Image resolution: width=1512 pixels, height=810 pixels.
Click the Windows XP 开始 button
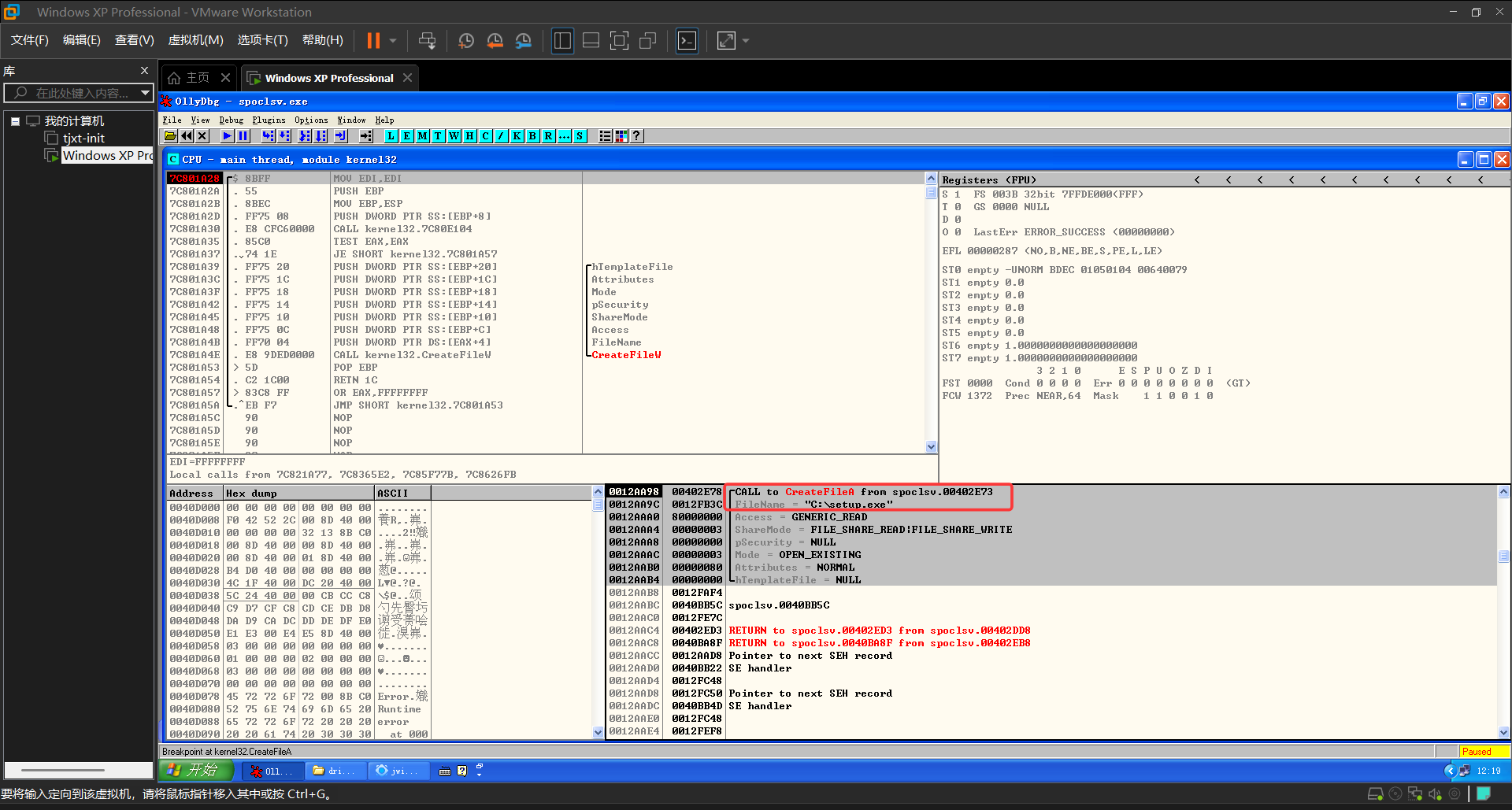point(197,770)
